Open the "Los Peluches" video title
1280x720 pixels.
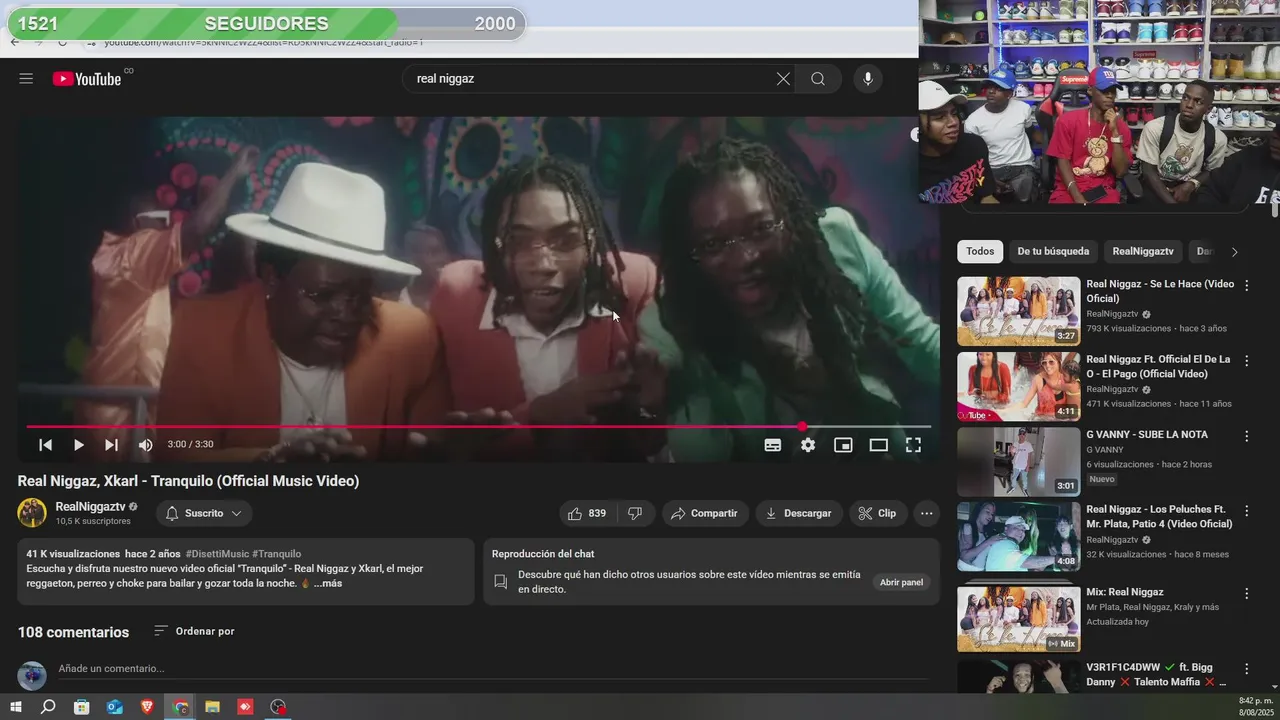(x=1159, y=516)
